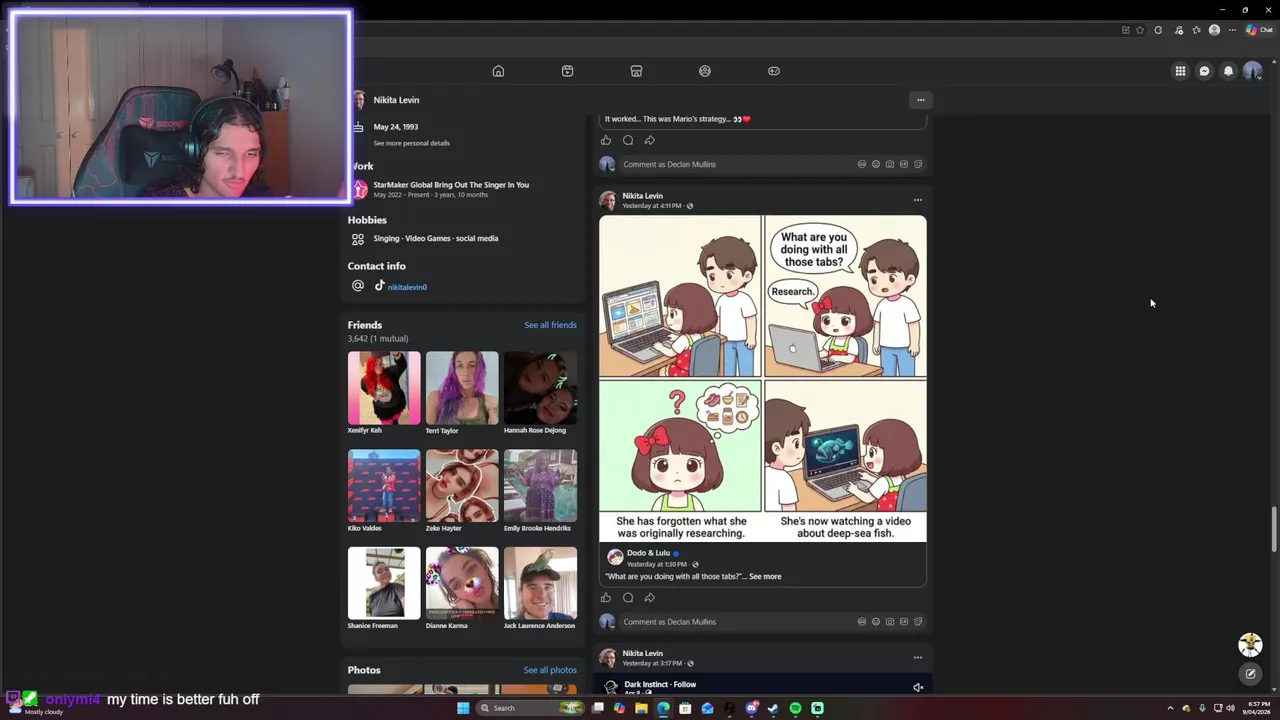
Task: Click See all friends link
Action: point(550,325)
